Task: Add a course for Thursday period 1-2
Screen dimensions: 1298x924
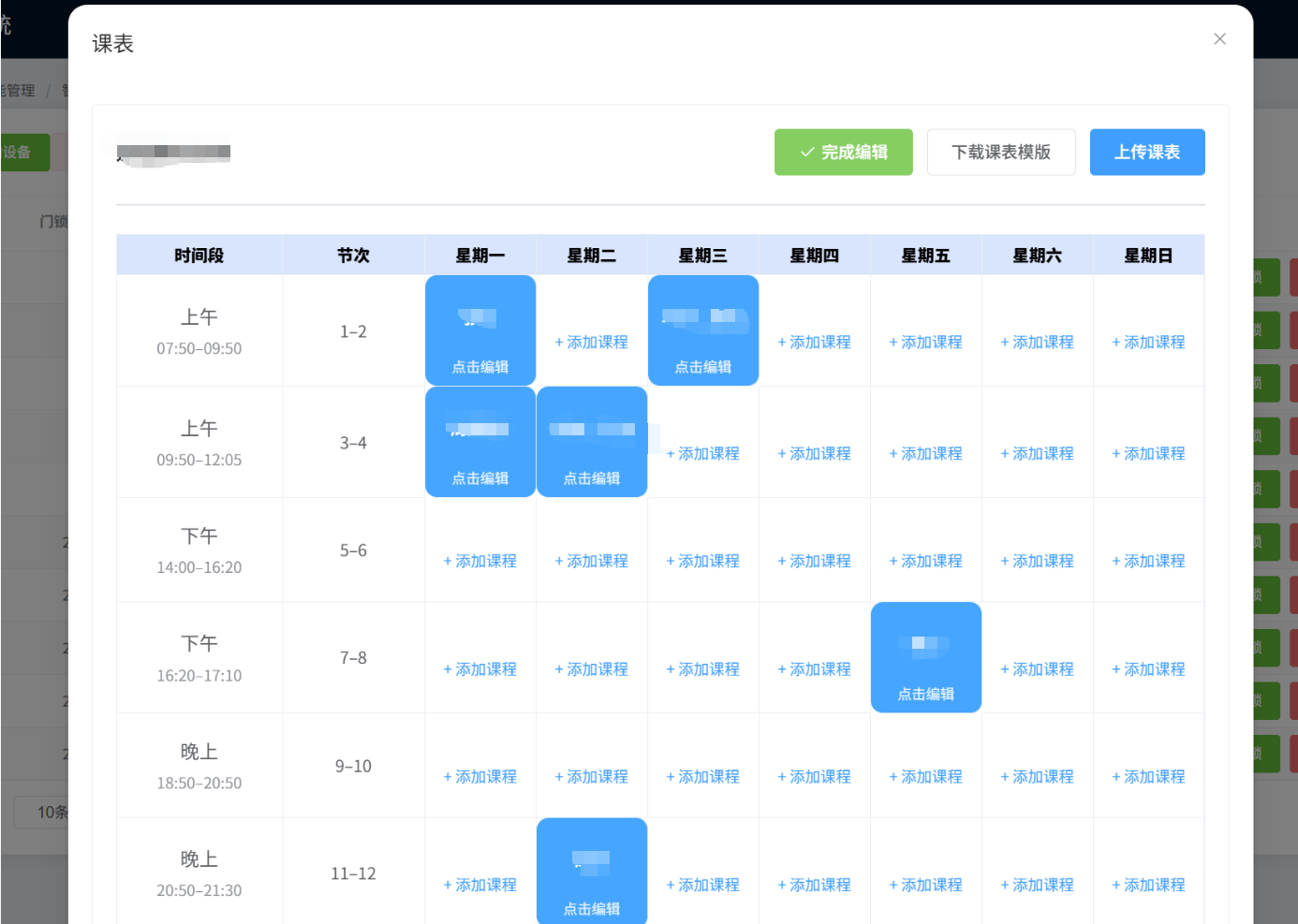Action: point(815,343)
